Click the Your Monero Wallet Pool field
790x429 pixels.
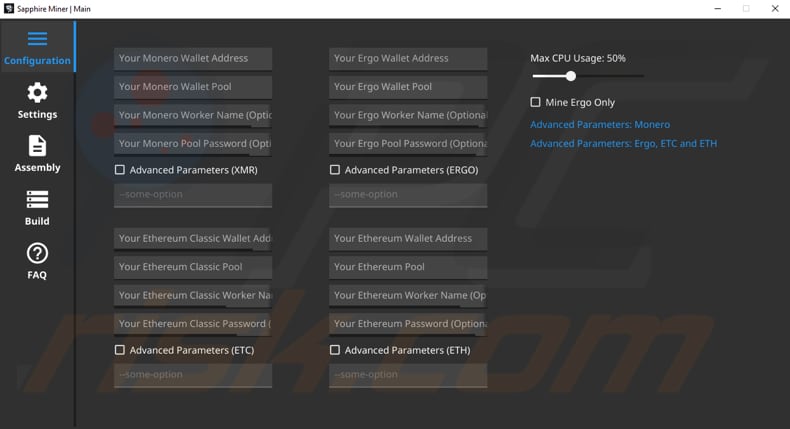[x=193, y=87]
